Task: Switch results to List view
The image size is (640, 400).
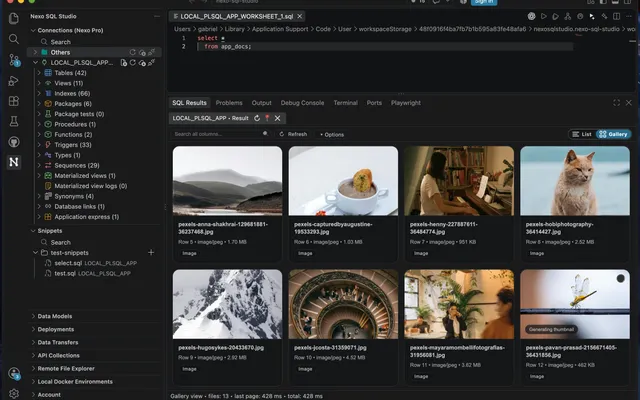Action: pos(582,134)
